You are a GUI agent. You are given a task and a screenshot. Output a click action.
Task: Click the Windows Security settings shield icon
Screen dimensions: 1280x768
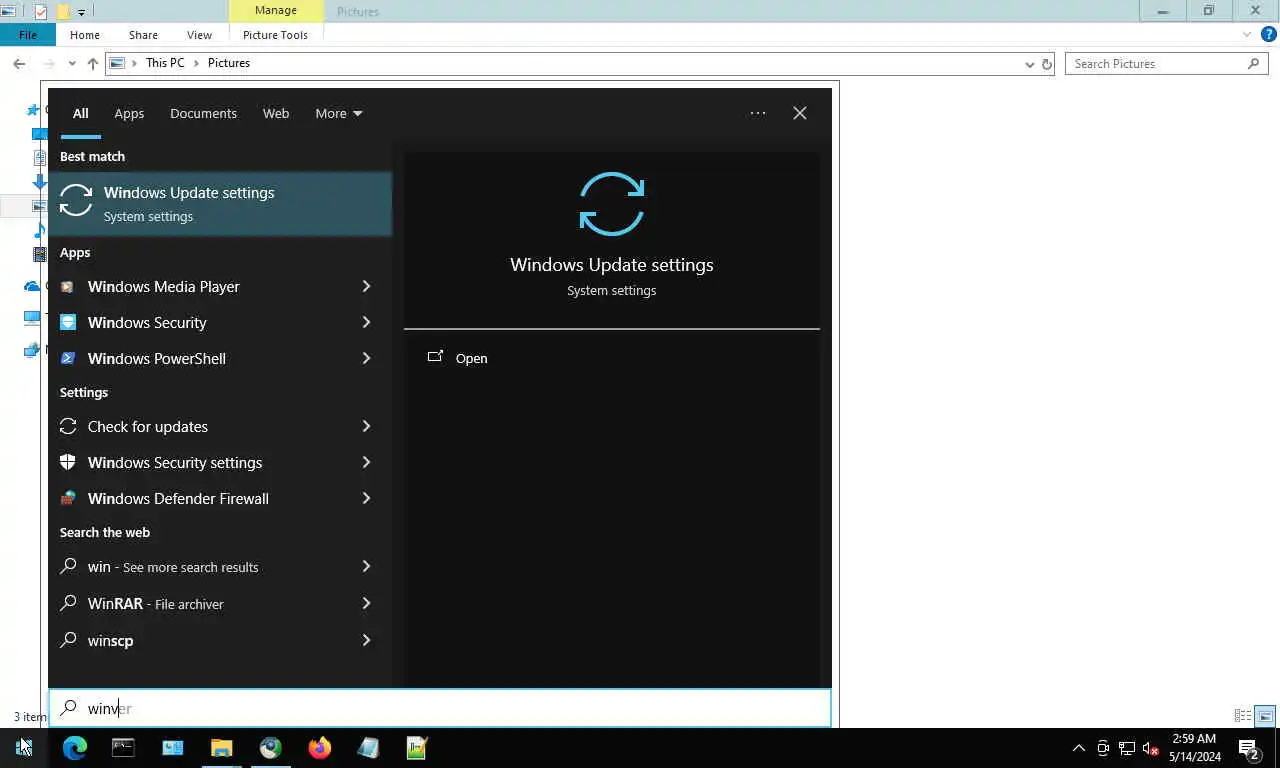coord(68,463)
